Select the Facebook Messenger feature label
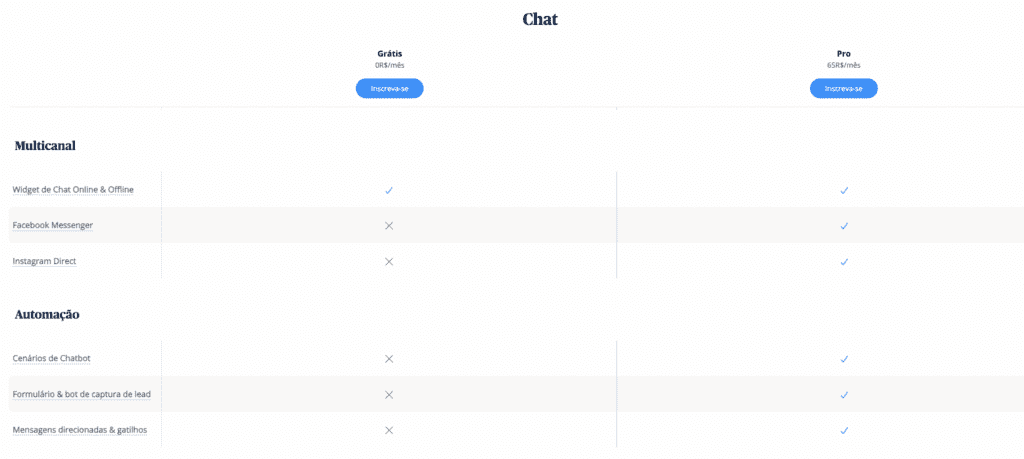 click(52, 225)
